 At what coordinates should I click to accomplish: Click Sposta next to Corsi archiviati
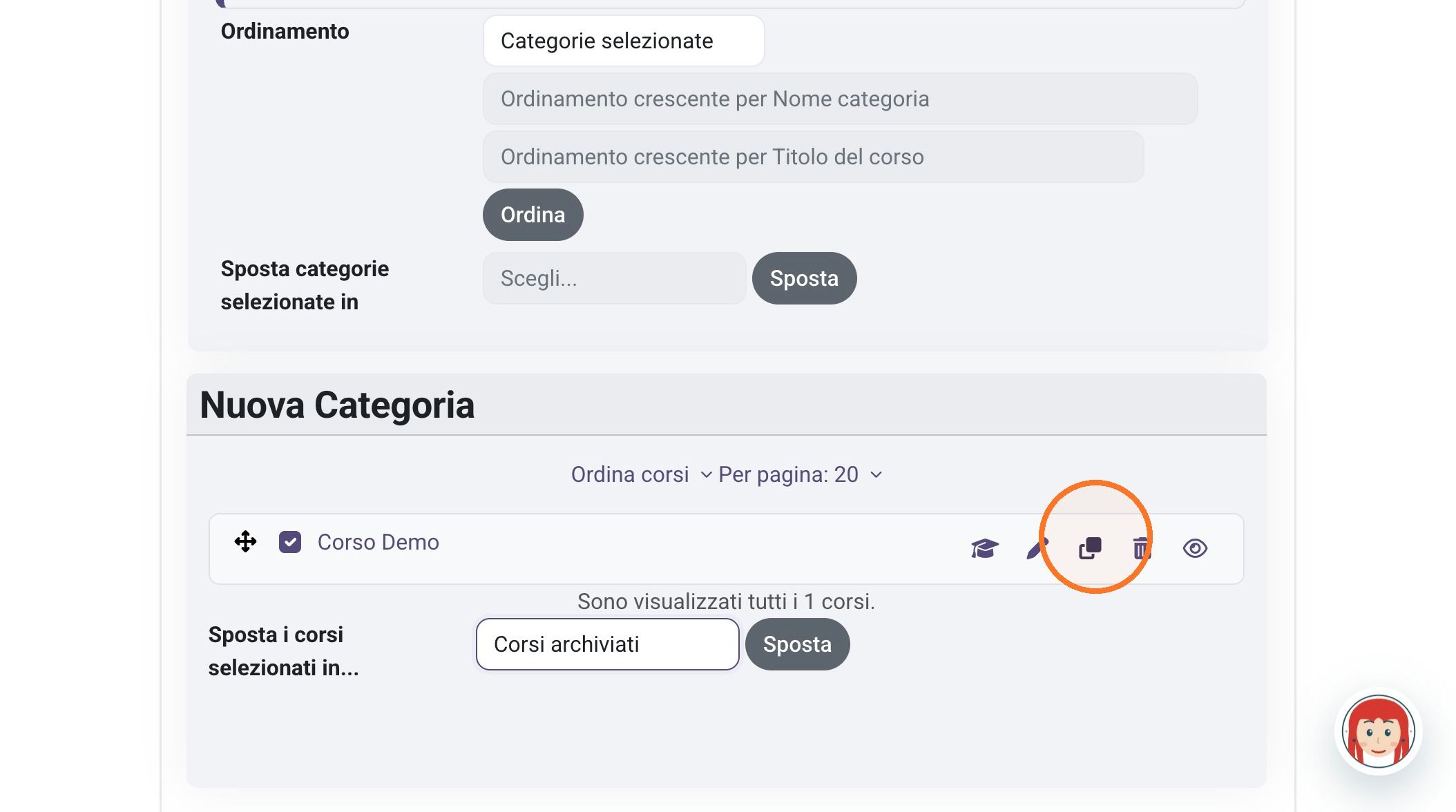coord(797,644)
